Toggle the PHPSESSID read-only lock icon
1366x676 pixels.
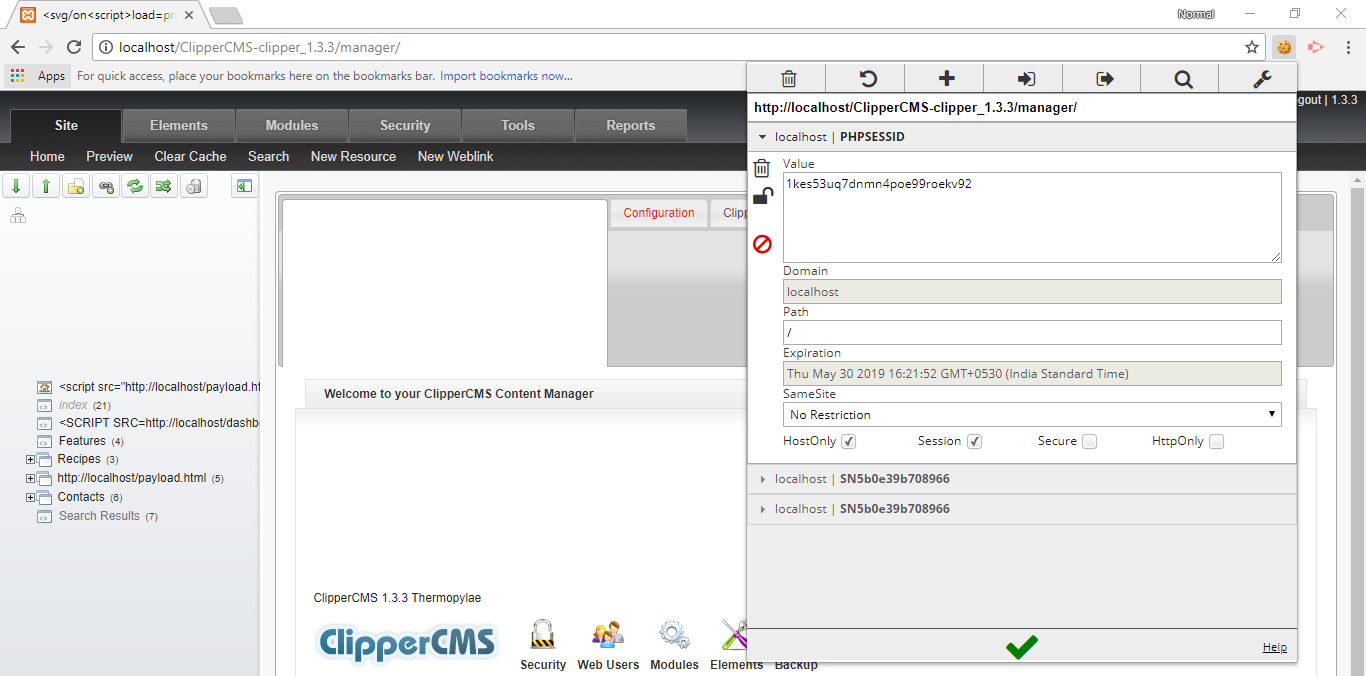click(x=762, y=196)
